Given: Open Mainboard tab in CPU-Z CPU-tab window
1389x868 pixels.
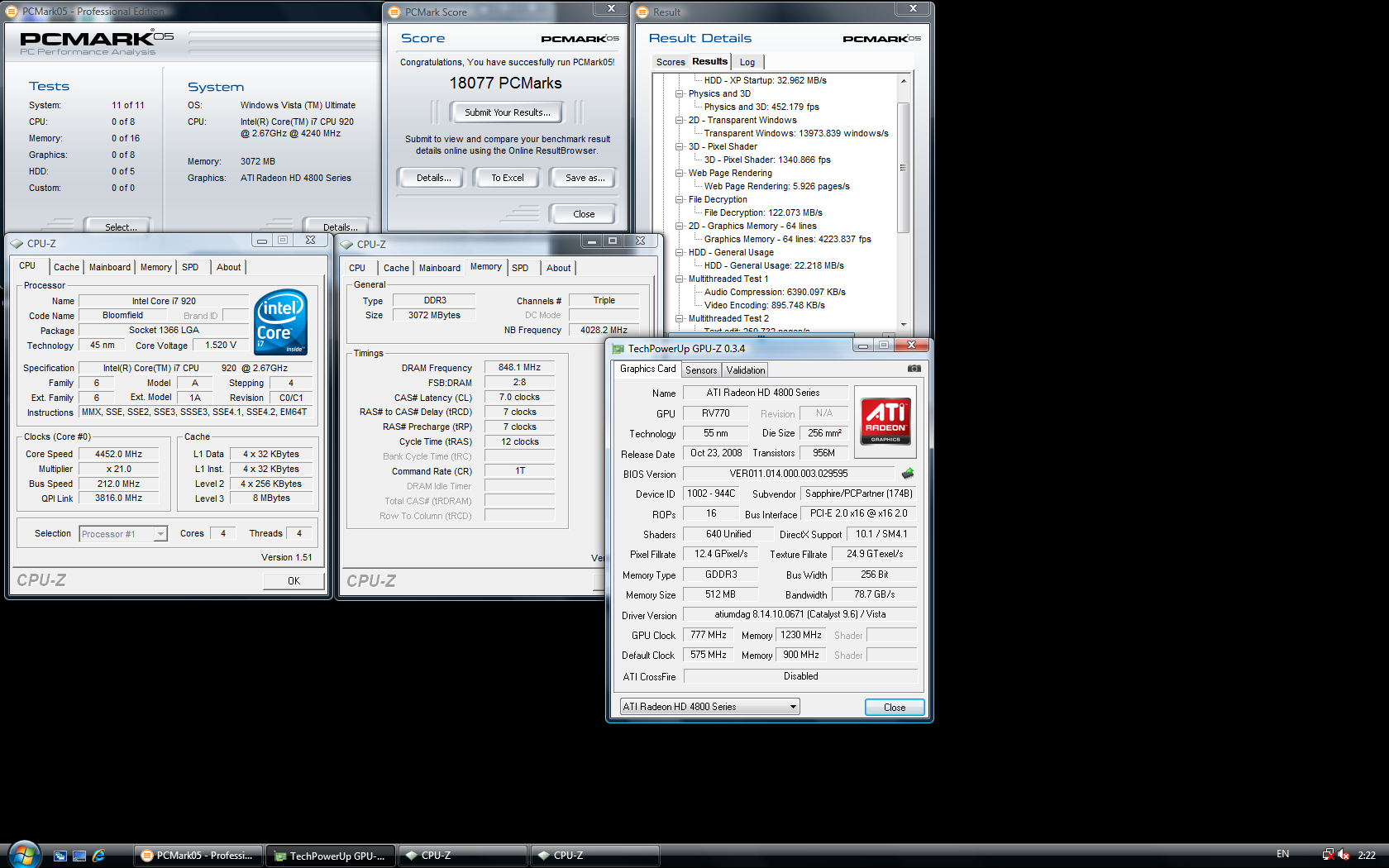Looking at the screenshot, I should 110,267.
